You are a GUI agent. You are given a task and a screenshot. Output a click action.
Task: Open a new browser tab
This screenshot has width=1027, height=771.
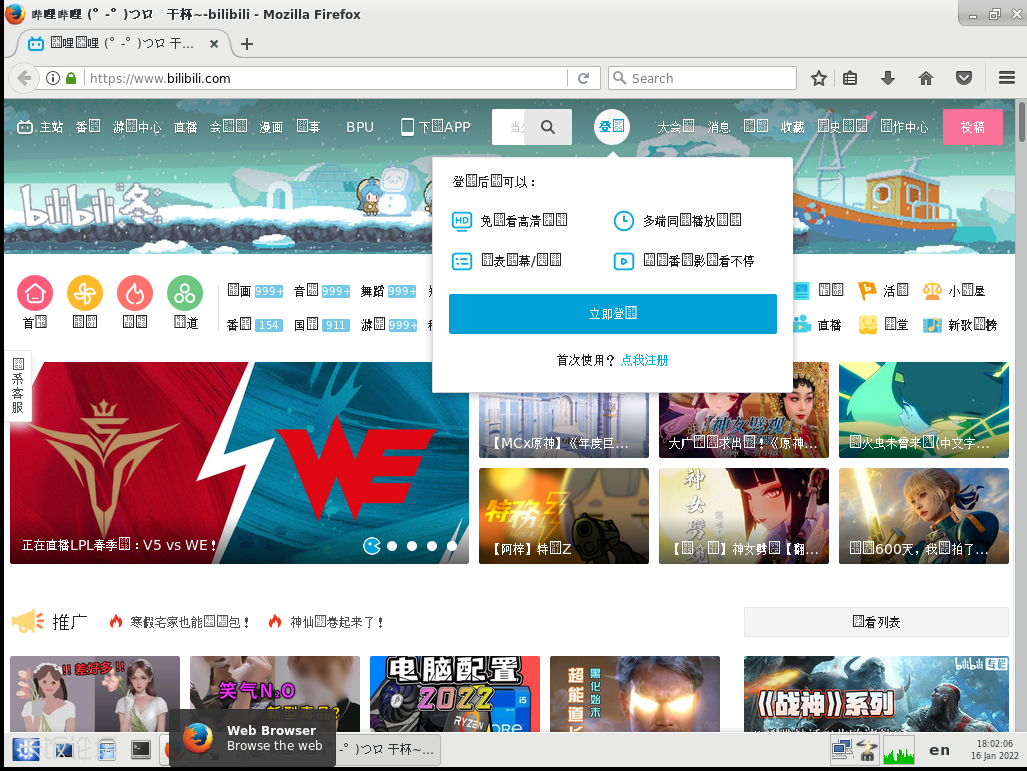coord(247,44)
